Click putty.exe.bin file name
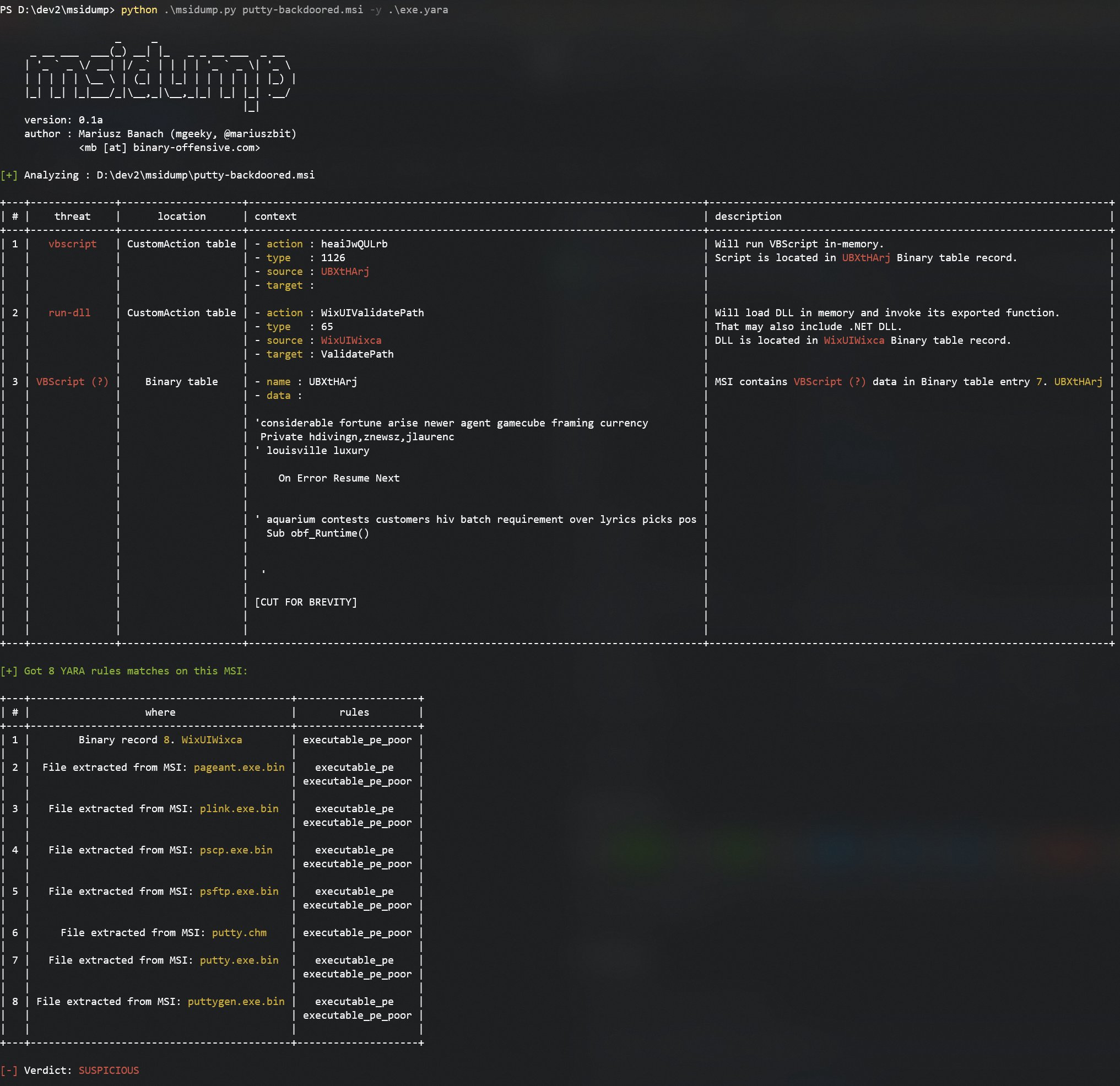Viewport: 1120px width, 1086px height. coord(239,960)
